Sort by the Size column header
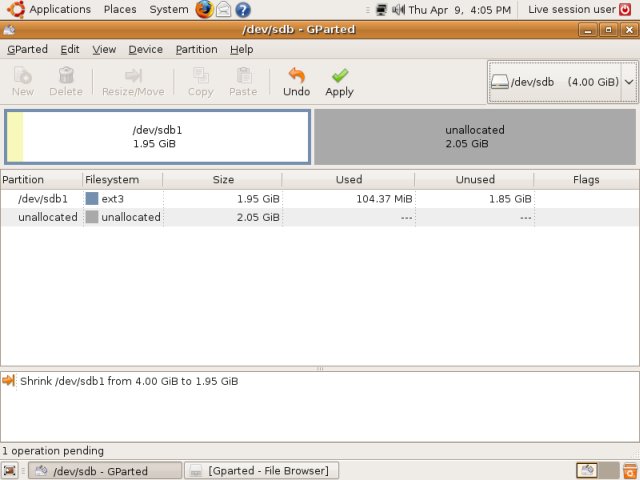 tap(222, 180)
